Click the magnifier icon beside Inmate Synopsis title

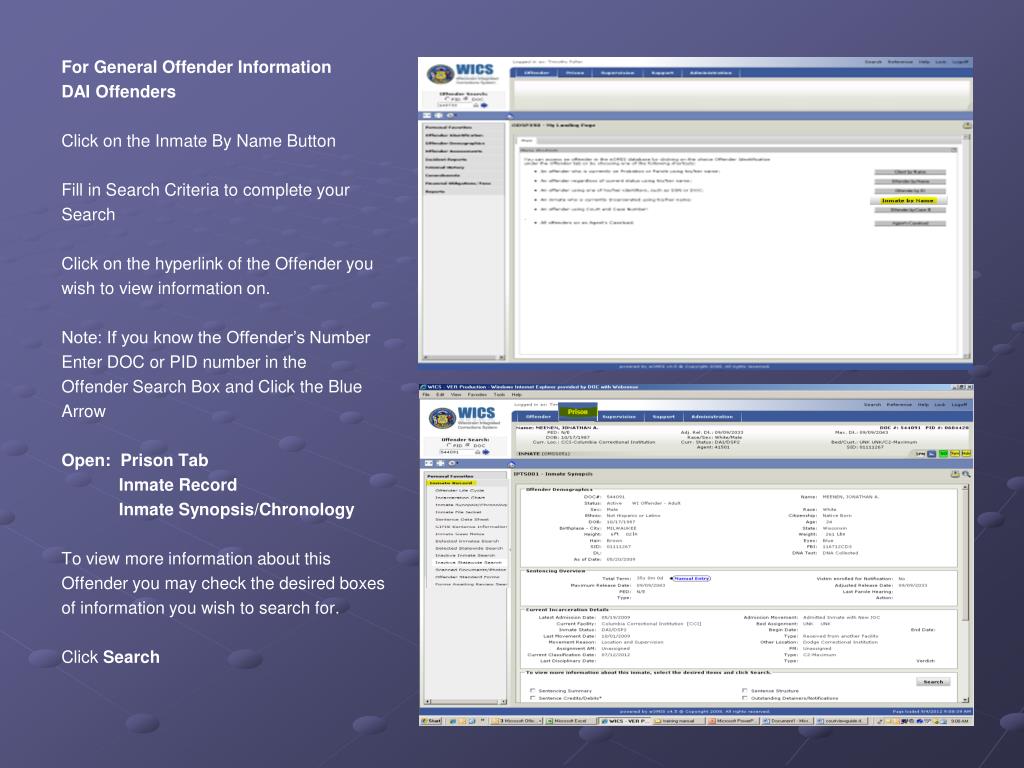[x=966, y=474]
